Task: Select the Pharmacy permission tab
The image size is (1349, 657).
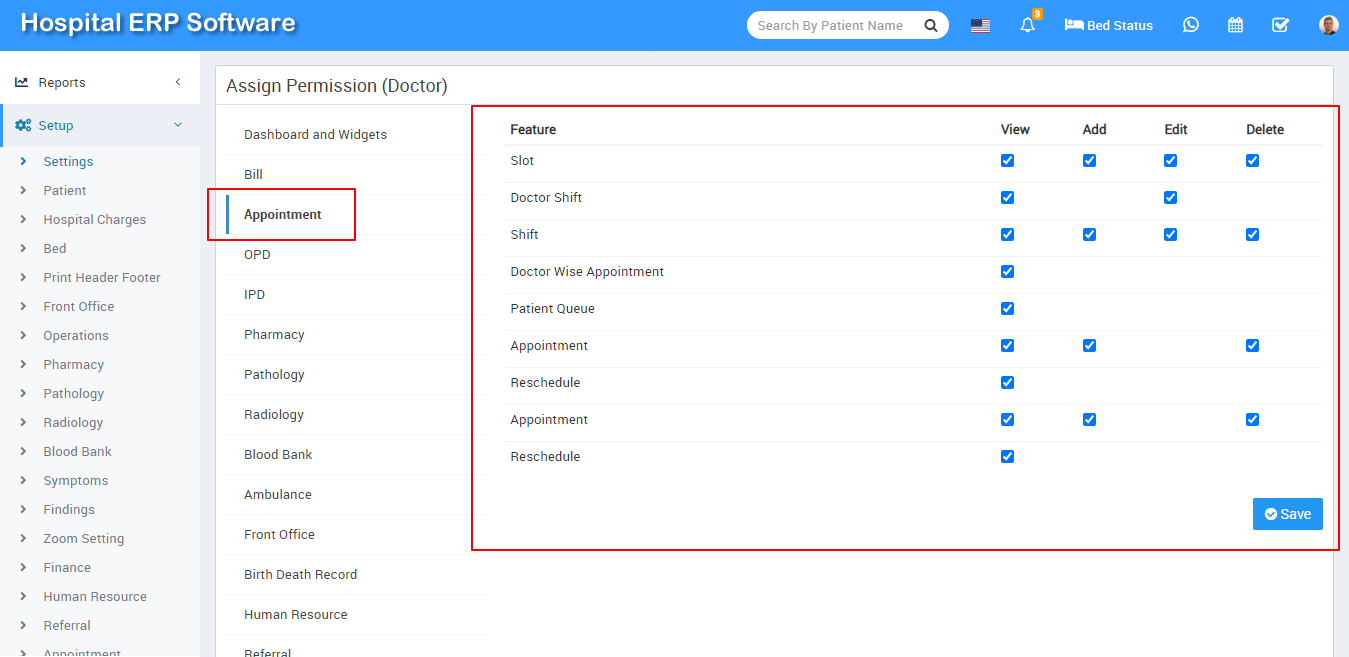Action: tap(274, 334)
